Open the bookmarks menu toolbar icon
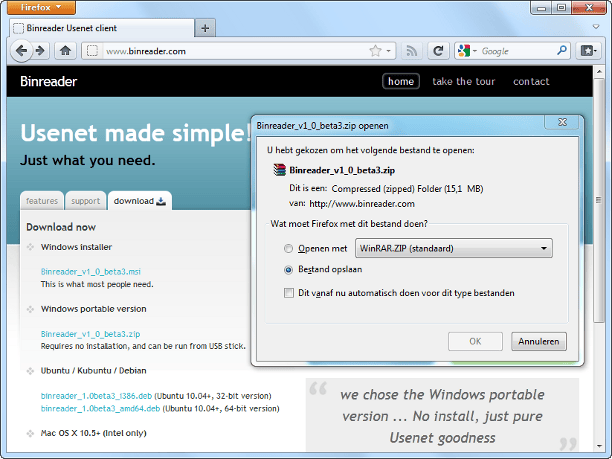Image resolution: width=612 pixels, height=459 pixels. click(x=587, y=51)
